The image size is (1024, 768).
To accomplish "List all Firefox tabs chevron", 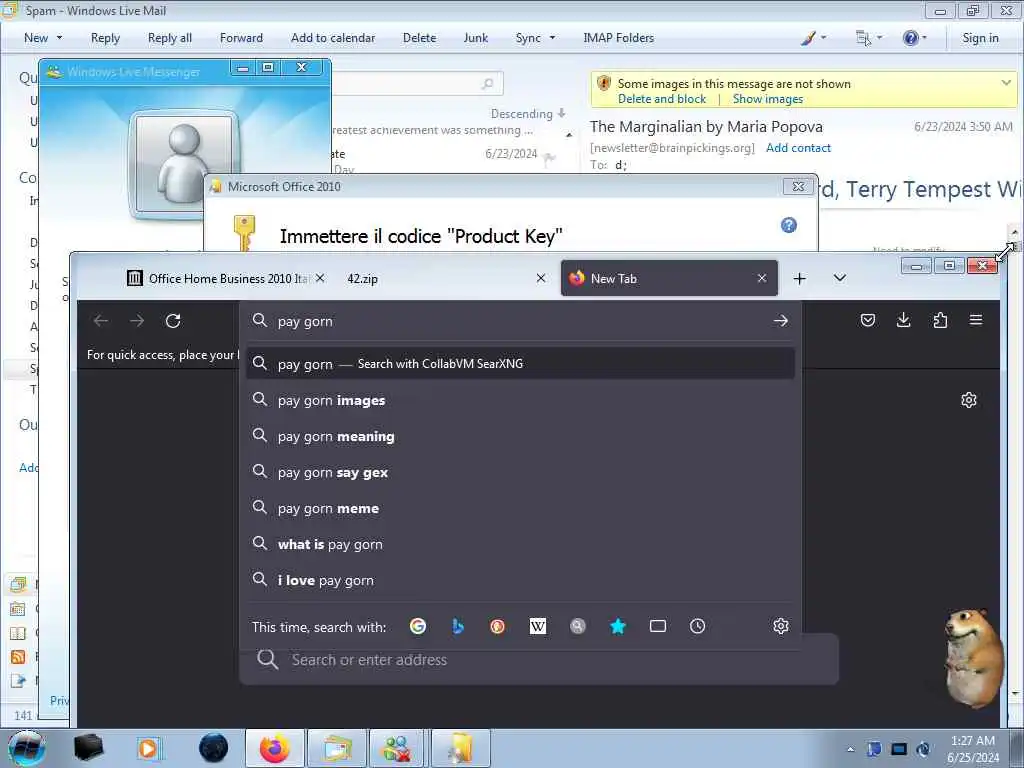I will [x=840, y=278].
